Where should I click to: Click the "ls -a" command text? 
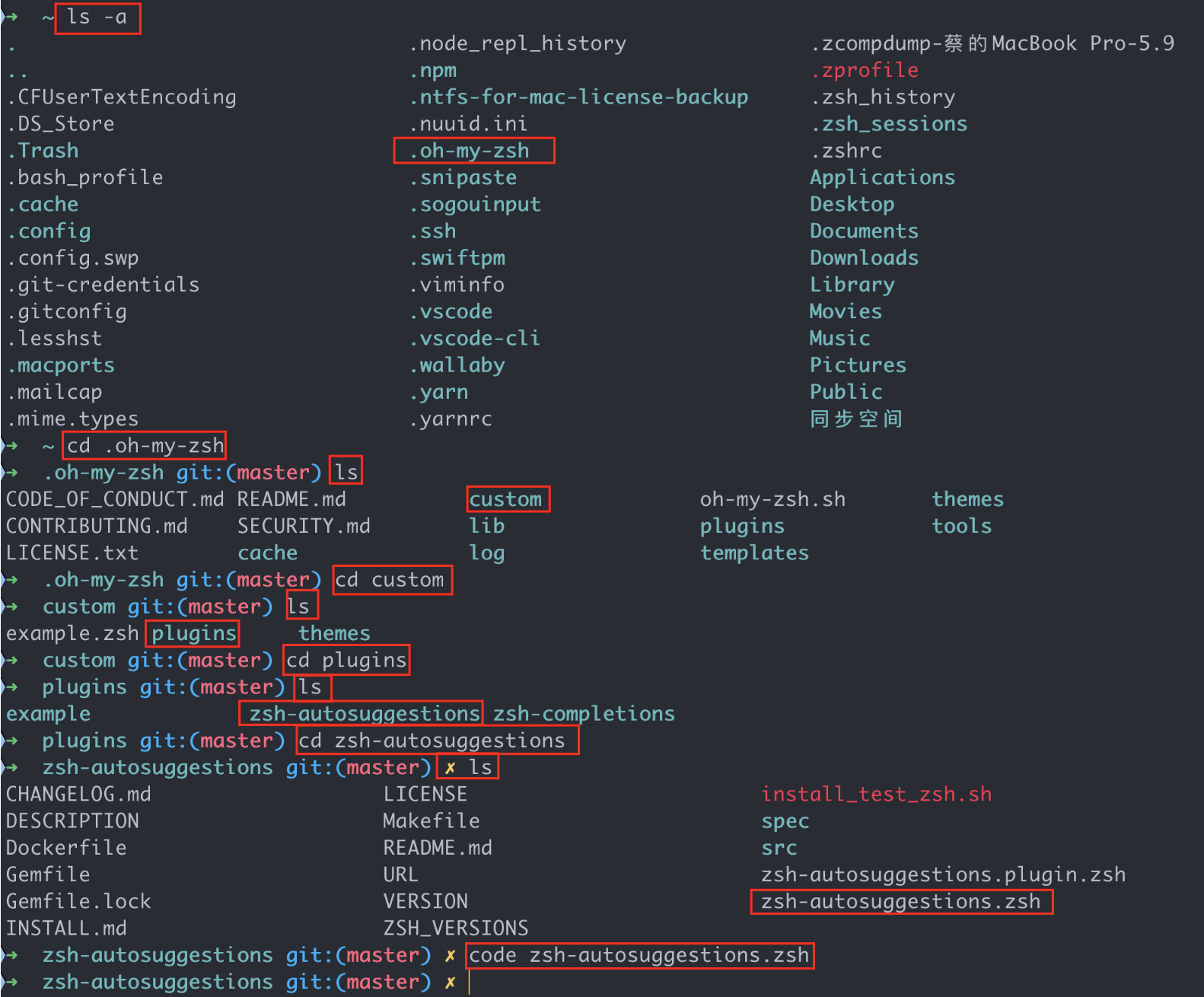[x=97, y=17]
